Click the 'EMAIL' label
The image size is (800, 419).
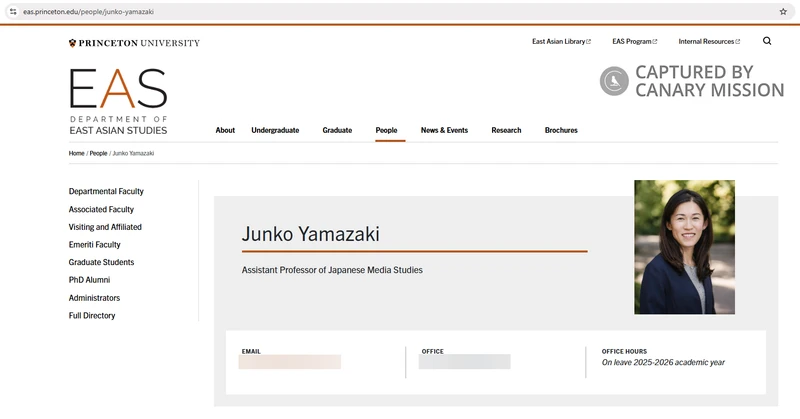click(x=251, y=351)
